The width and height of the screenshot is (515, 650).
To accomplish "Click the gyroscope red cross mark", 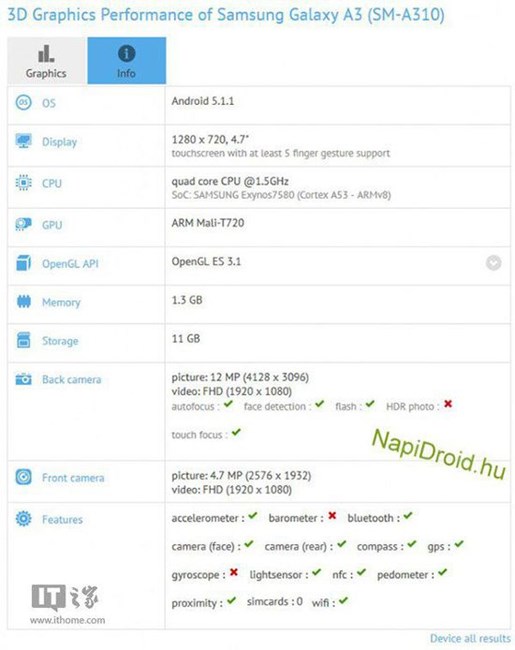I will point(234,572).
